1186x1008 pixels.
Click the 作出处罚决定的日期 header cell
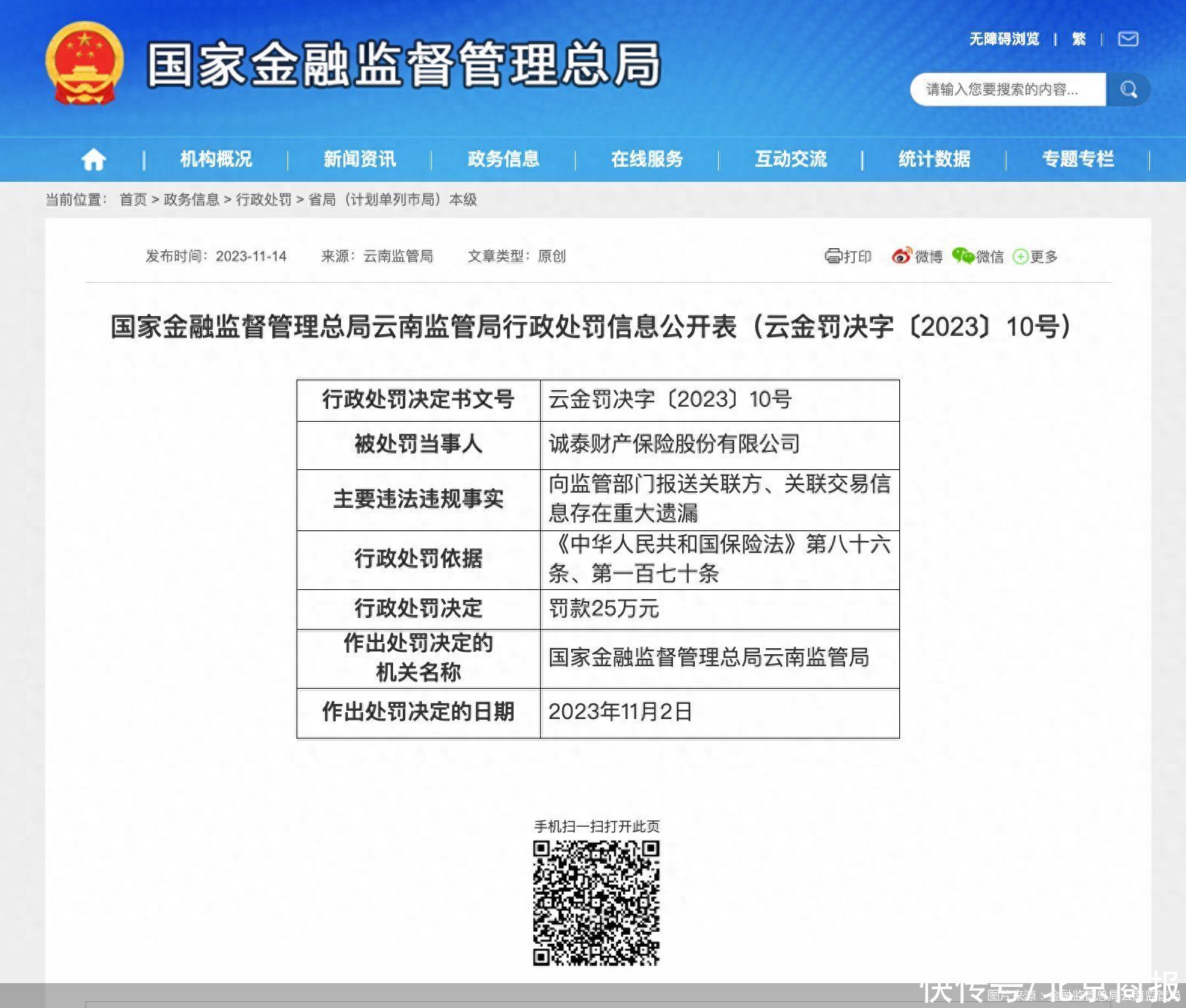419,712
